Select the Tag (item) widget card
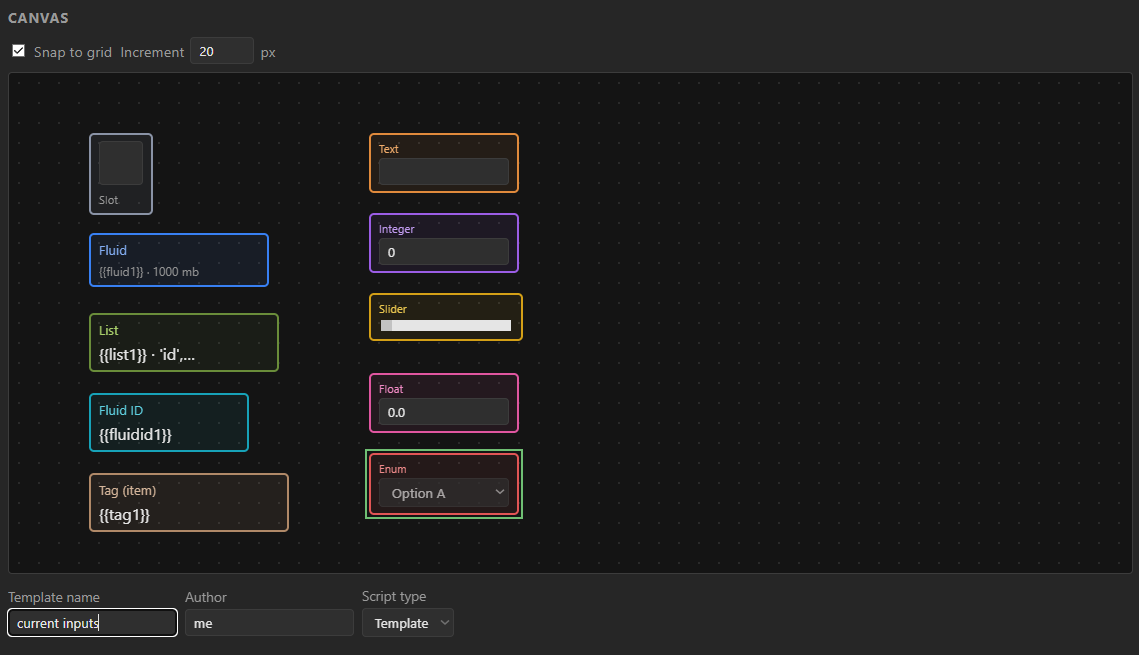The height and width of the screenshot is (655, 1139). (189, 503)
